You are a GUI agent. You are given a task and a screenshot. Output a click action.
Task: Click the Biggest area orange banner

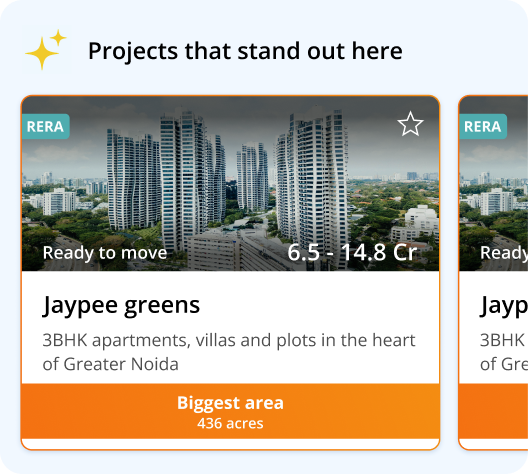tap(230, 411)
